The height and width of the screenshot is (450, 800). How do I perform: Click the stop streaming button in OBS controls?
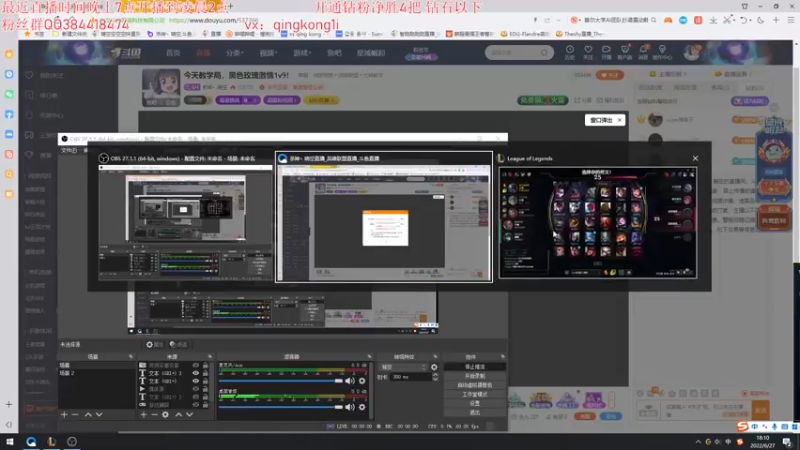(x=474, y=367)
